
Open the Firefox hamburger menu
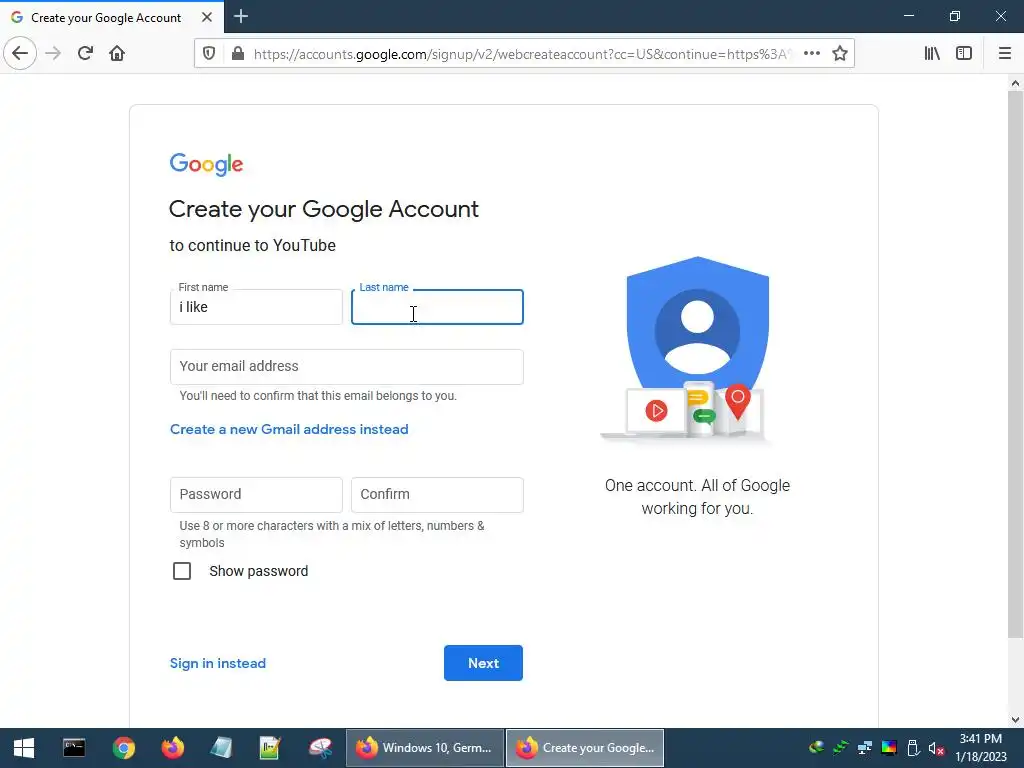click(1004, 54)
